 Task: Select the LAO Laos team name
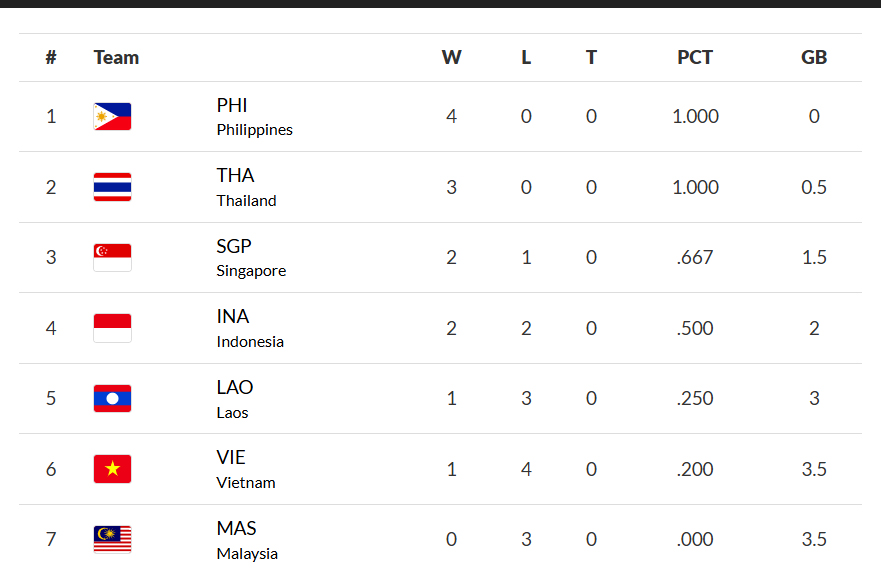point(235,399)
